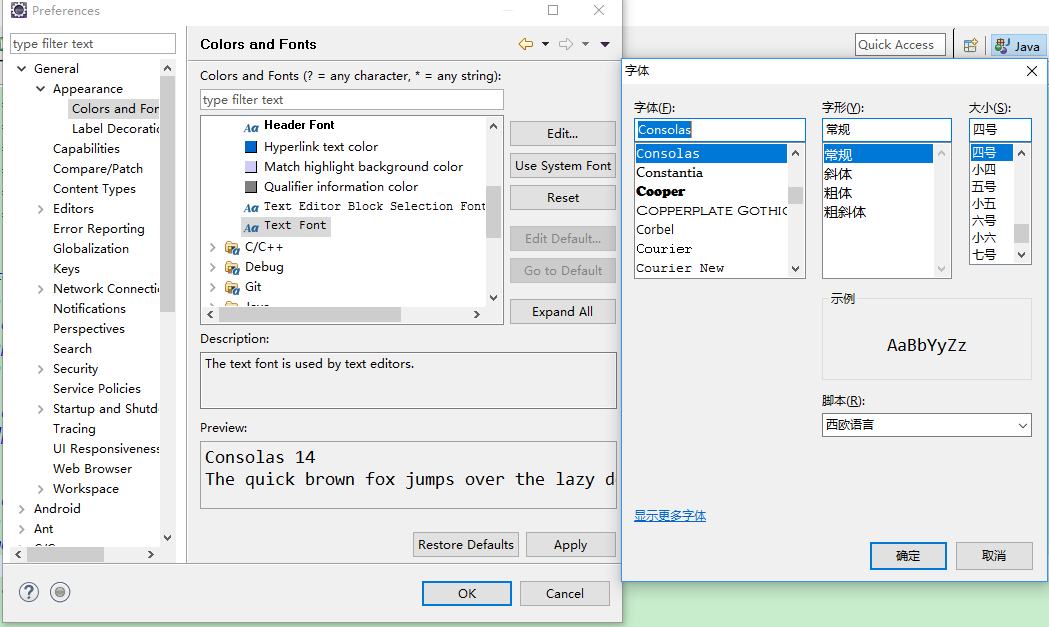Select Label Decorations tree item
The height and width of the screenshot is (627, 1049).
[115, 128]
